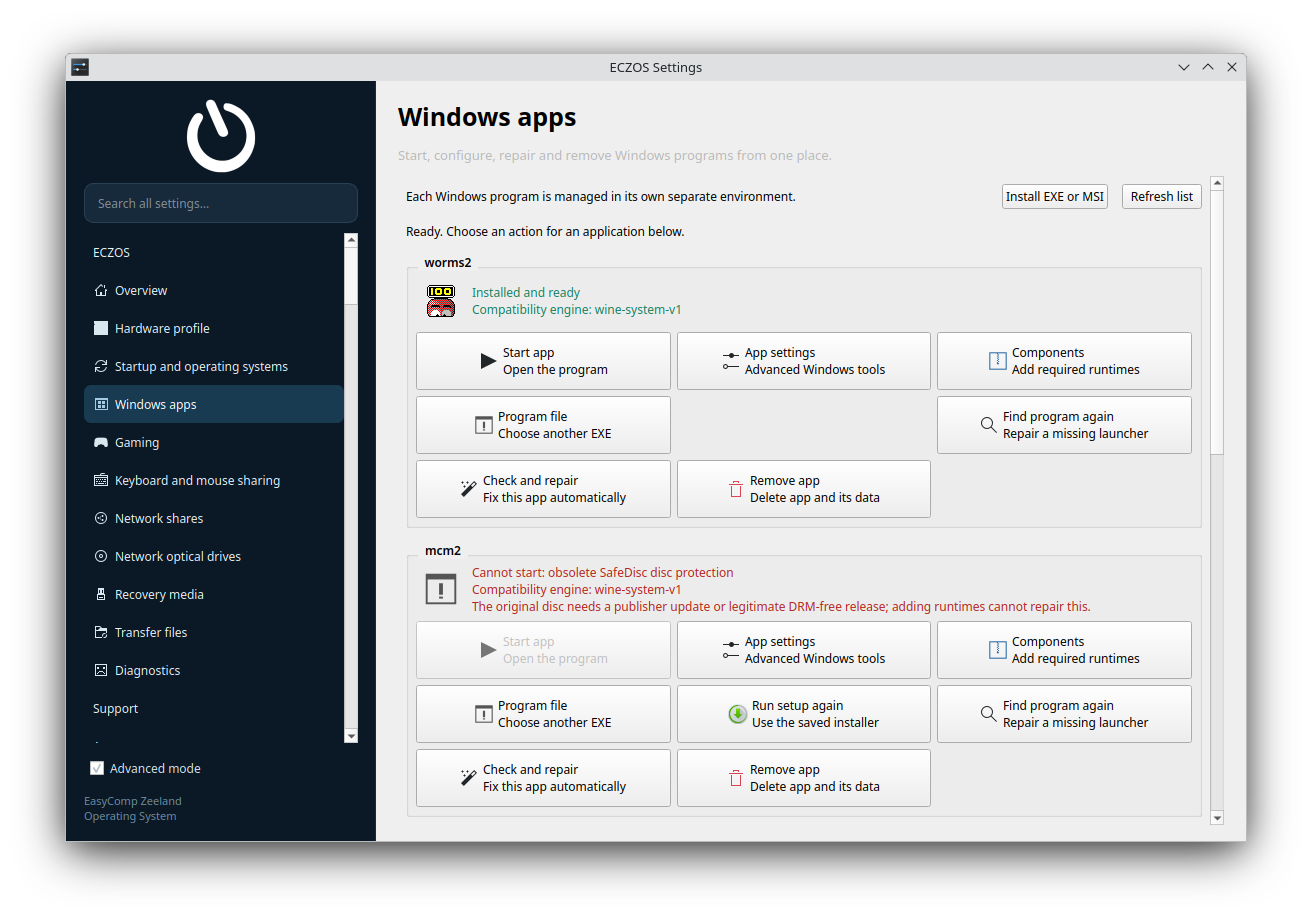Open App settings for worms2
Viewport: 1312px width, 919px height.
click(804, 361)
